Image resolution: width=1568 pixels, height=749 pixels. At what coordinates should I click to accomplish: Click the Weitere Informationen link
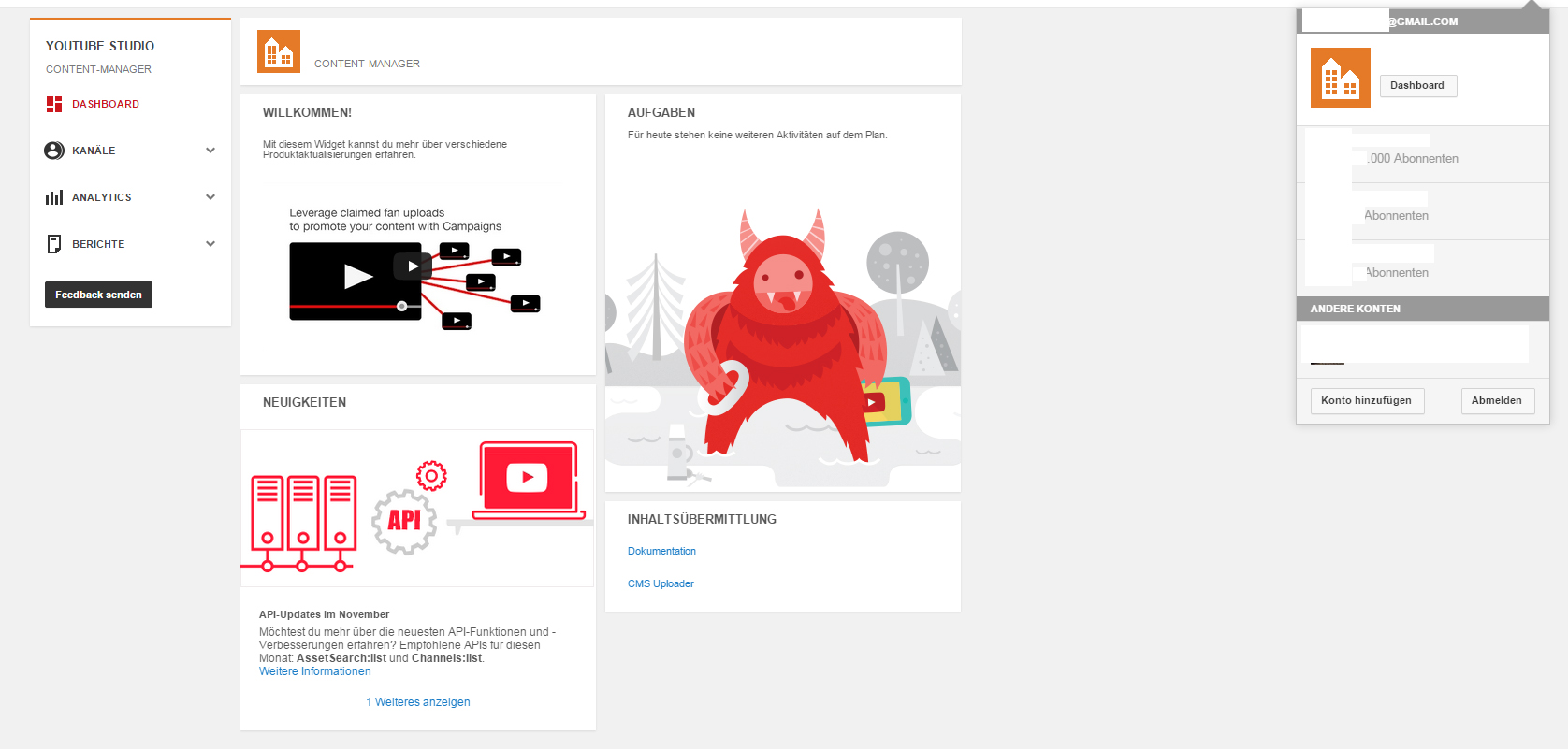pyautogui.click(x=315, y=671)
